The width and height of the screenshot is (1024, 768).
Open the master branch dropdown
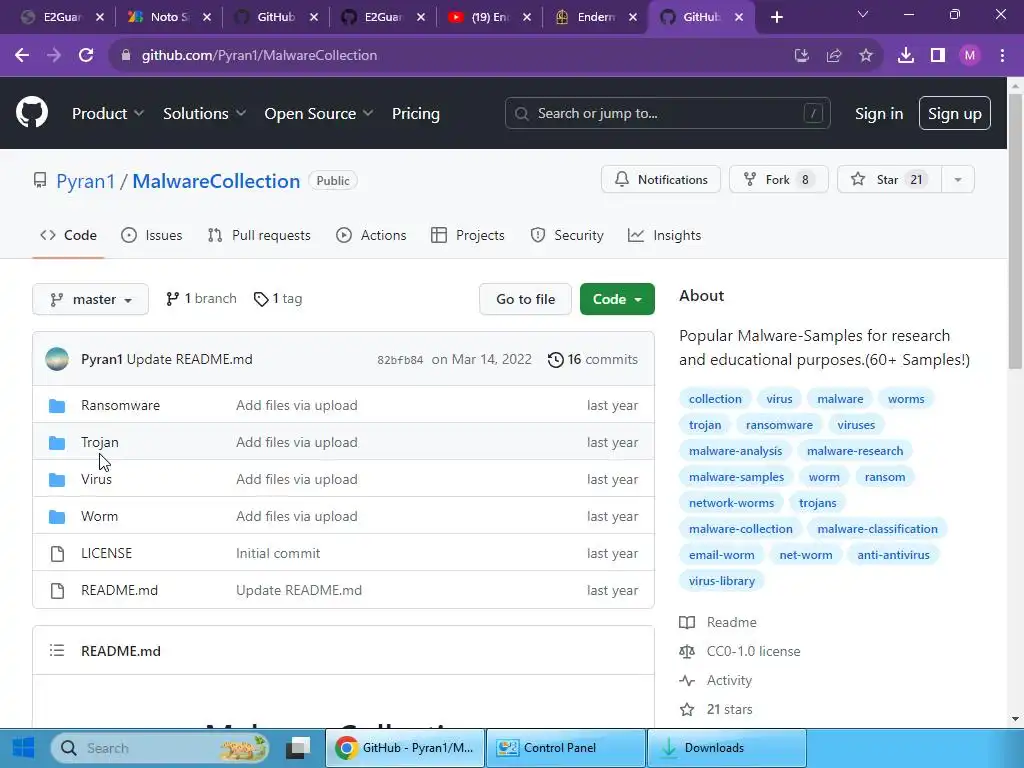pyautogui.click(x=91, y=299)
